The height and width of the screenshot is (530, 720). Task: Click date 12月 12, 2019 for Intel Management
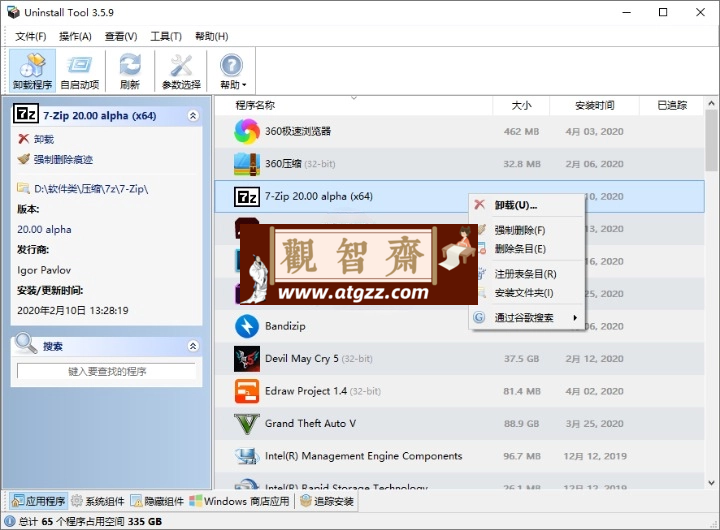coord(595,456)
